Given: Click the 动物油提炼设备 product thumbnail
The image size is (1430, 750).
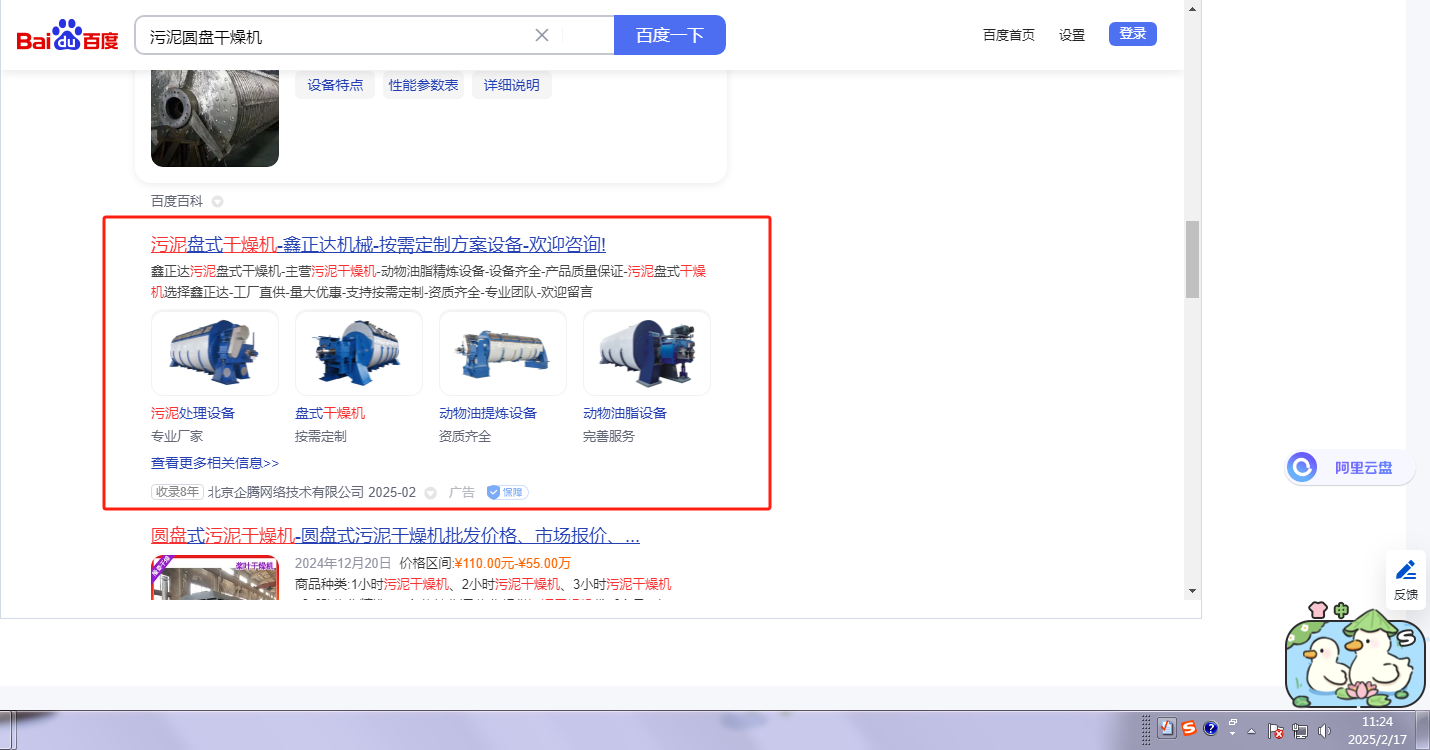Looking at the screenshot, I should (503, 353).
